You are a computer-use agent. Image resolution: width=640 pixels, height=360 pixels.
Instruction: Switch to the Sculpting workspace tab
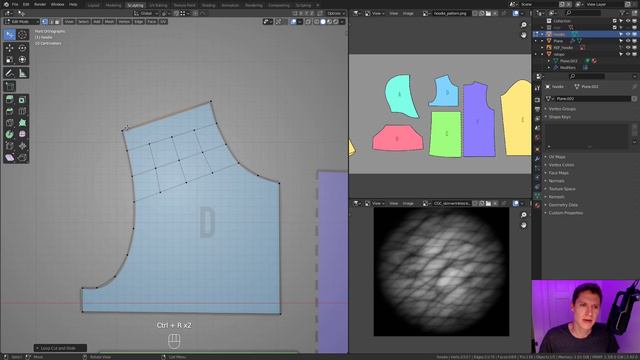(135, 5)
